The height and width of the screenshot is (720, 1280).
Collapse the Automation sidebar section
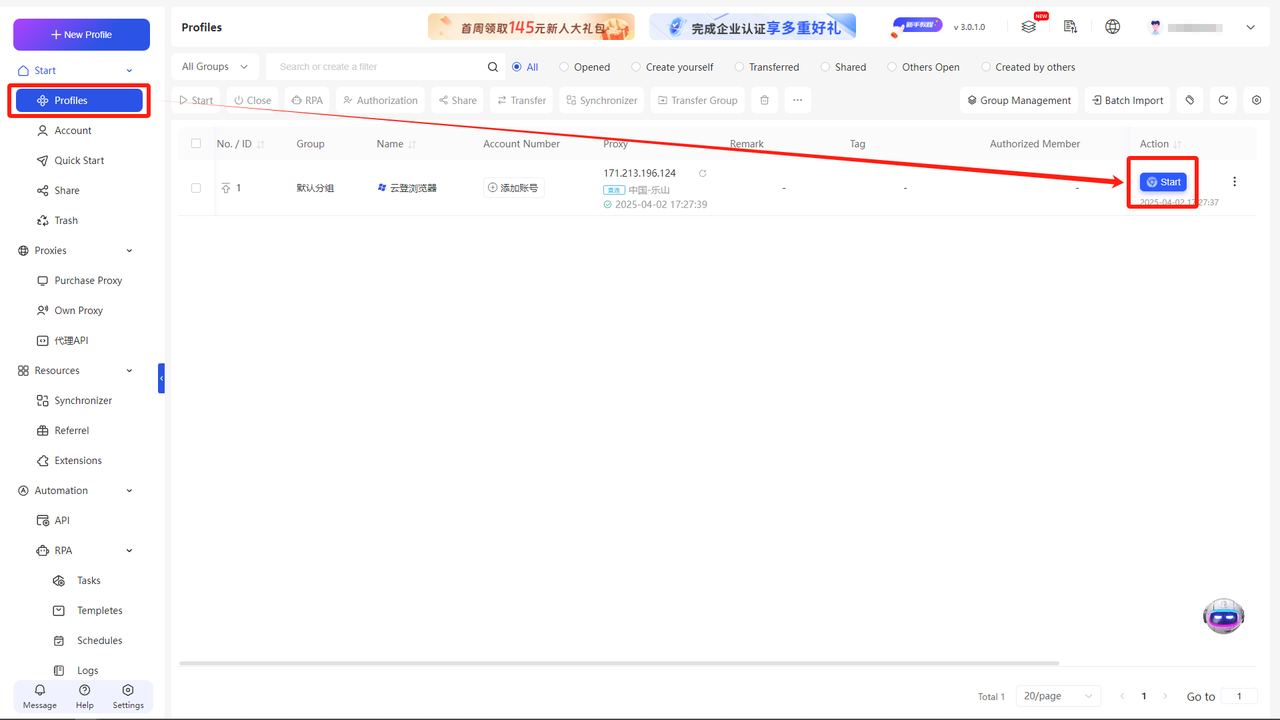129,491
